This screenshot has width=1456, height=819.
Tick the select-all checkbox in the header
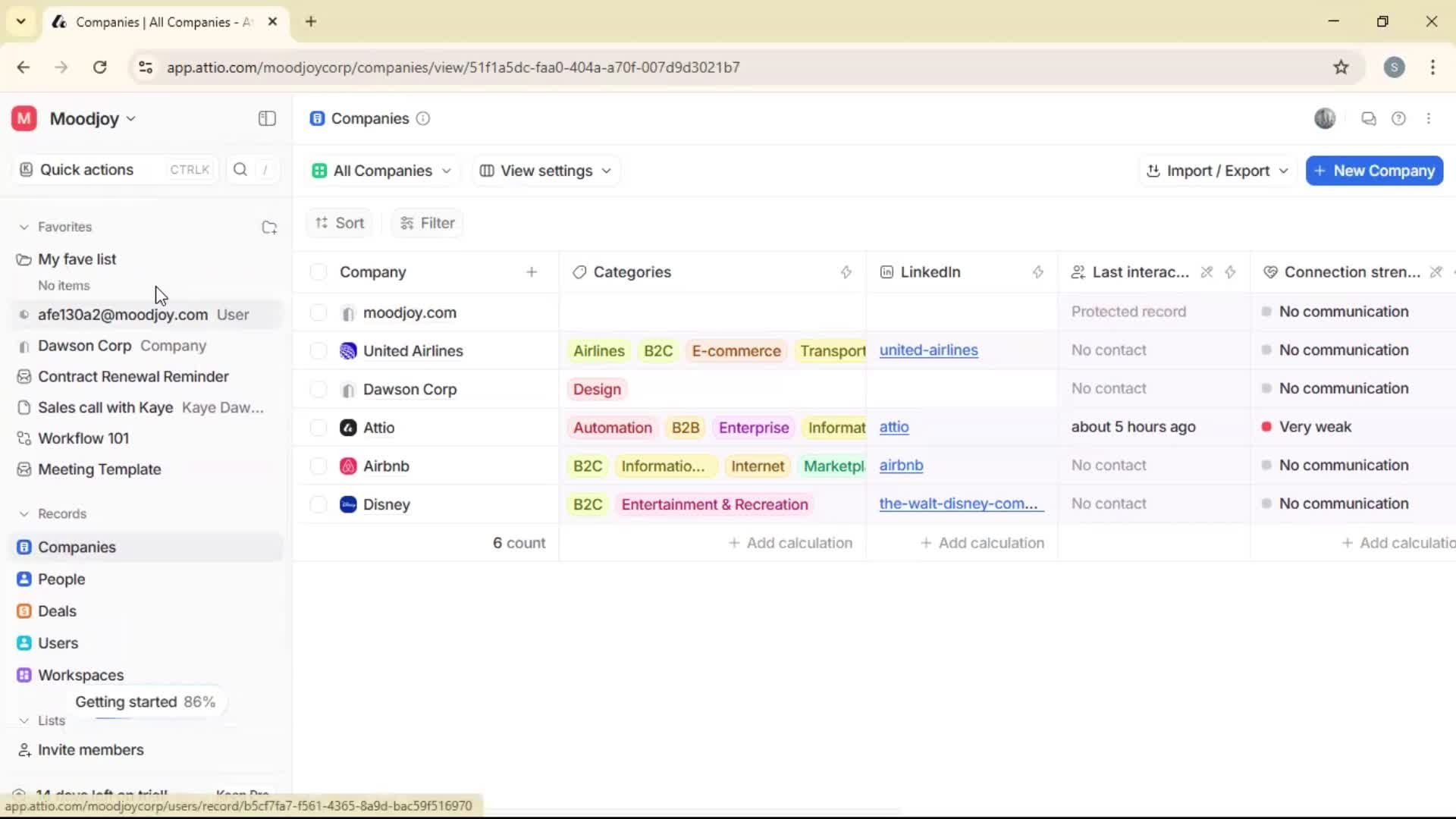click(x=318, y=271)
